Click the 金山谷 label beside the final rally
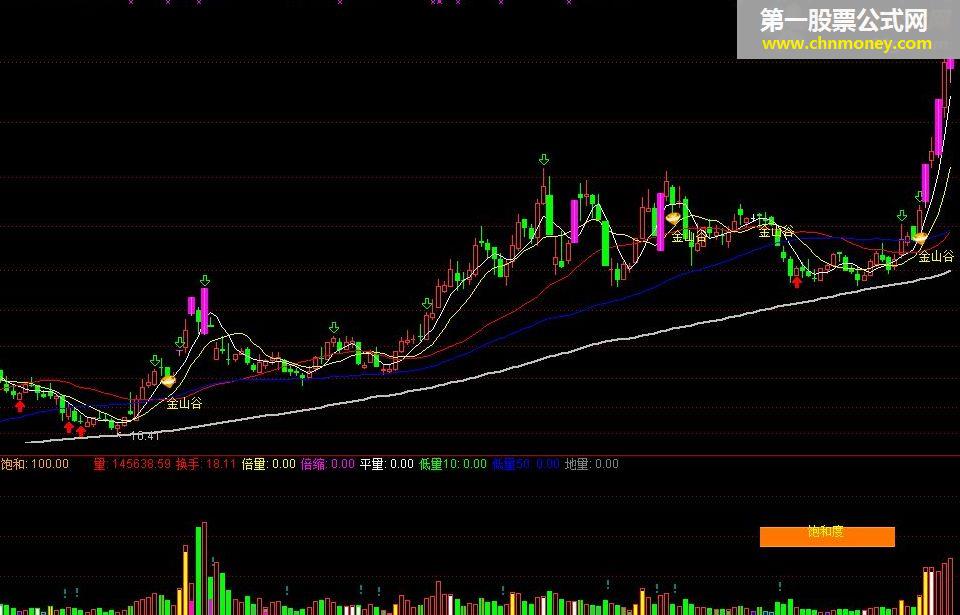 (936, 256)
